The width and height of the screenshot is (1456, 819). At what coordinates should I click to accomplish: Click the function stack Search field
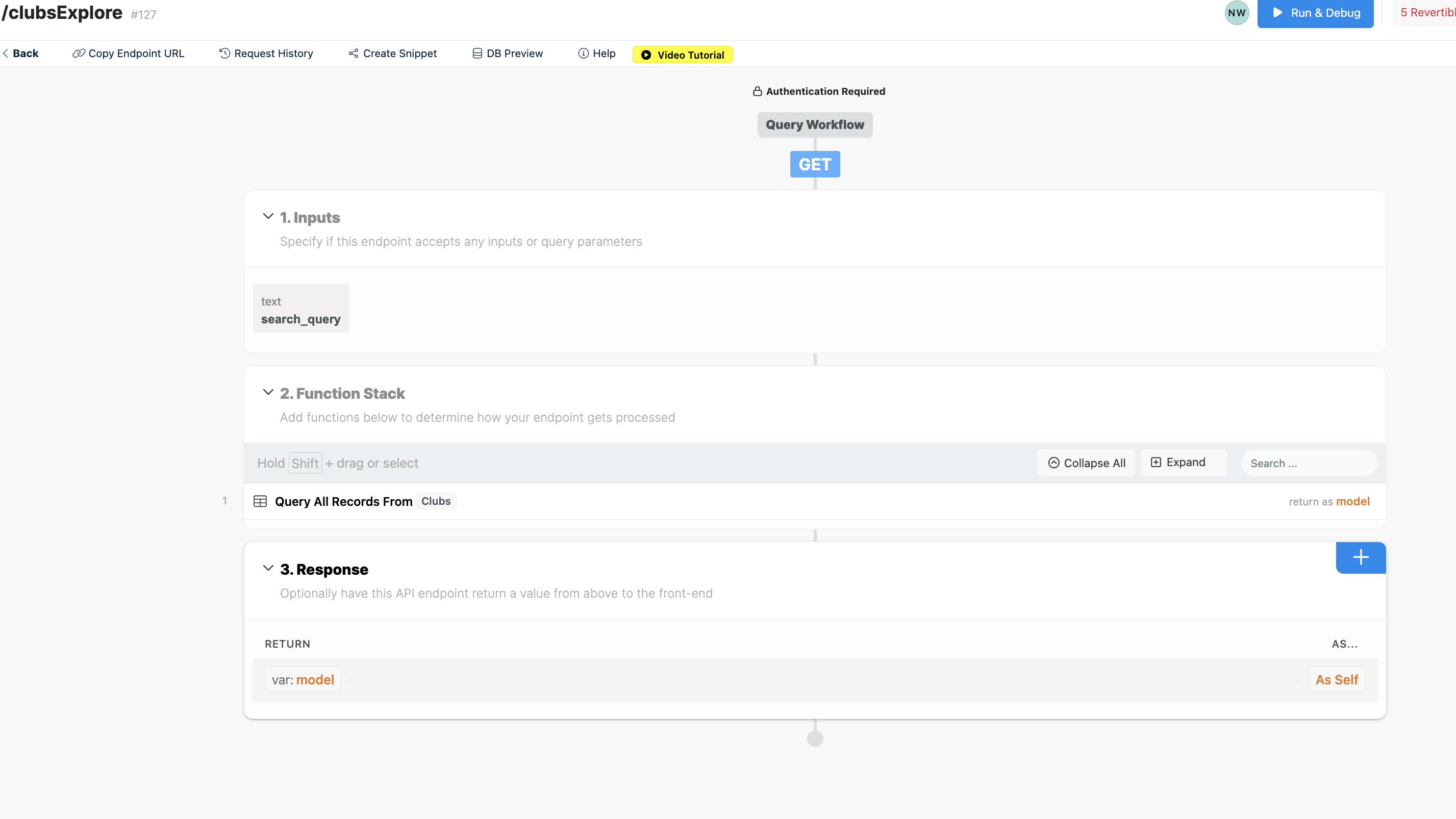[x=1308, y=463]
